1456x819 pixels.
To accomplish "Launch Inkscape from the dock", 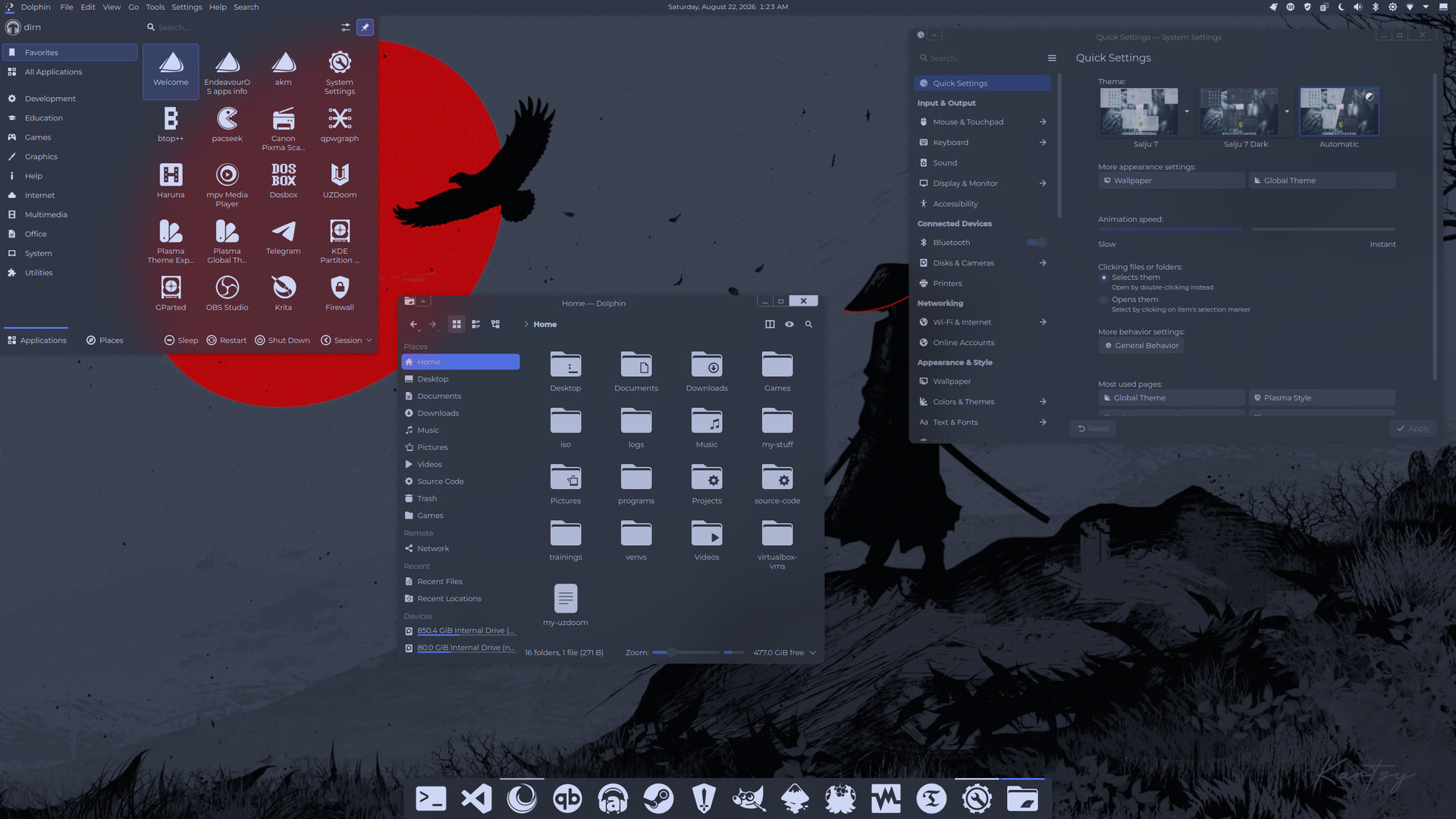I will point(795,799).
